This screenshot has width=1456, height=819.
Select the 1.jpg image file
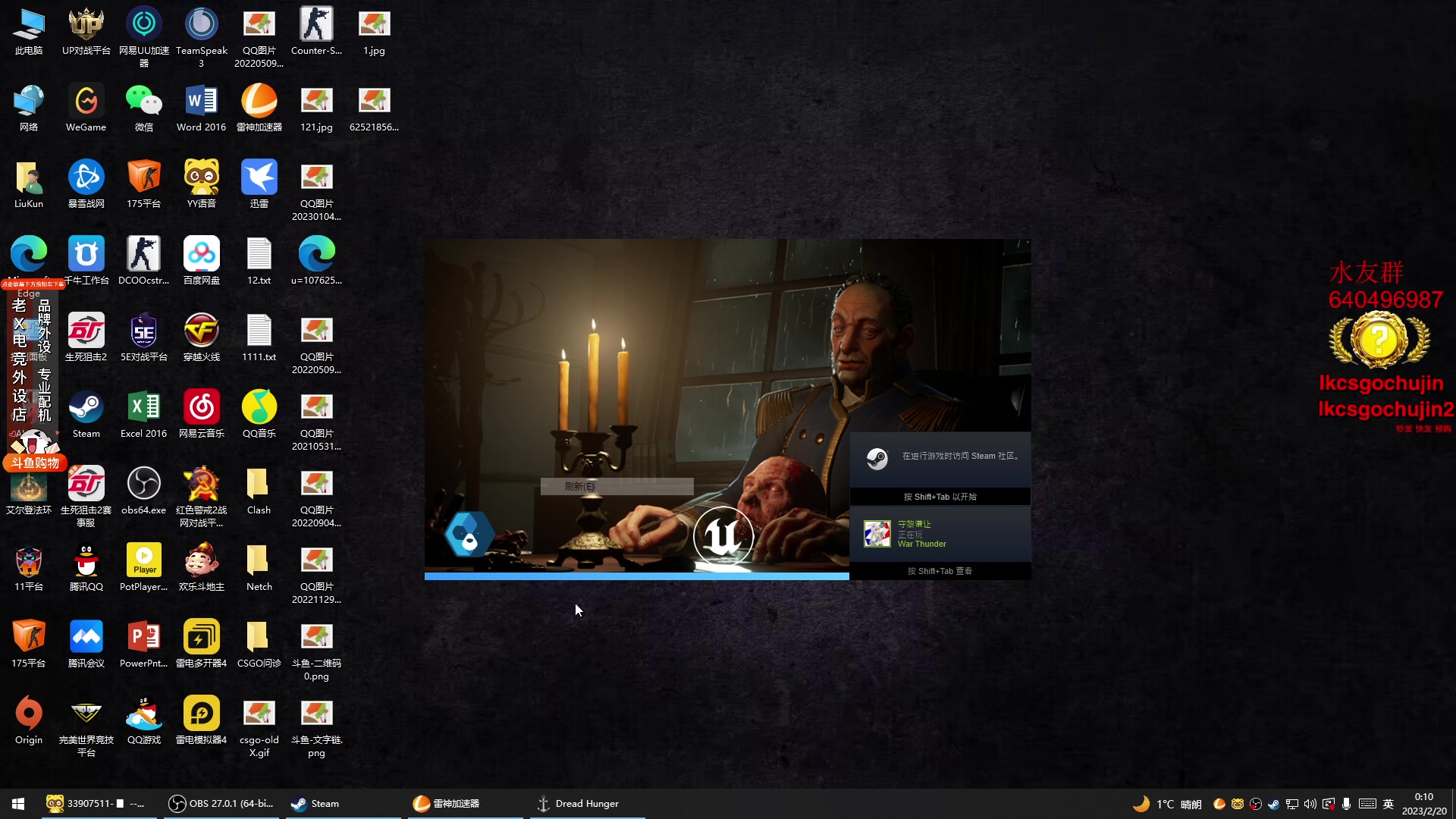coord(375,31)
